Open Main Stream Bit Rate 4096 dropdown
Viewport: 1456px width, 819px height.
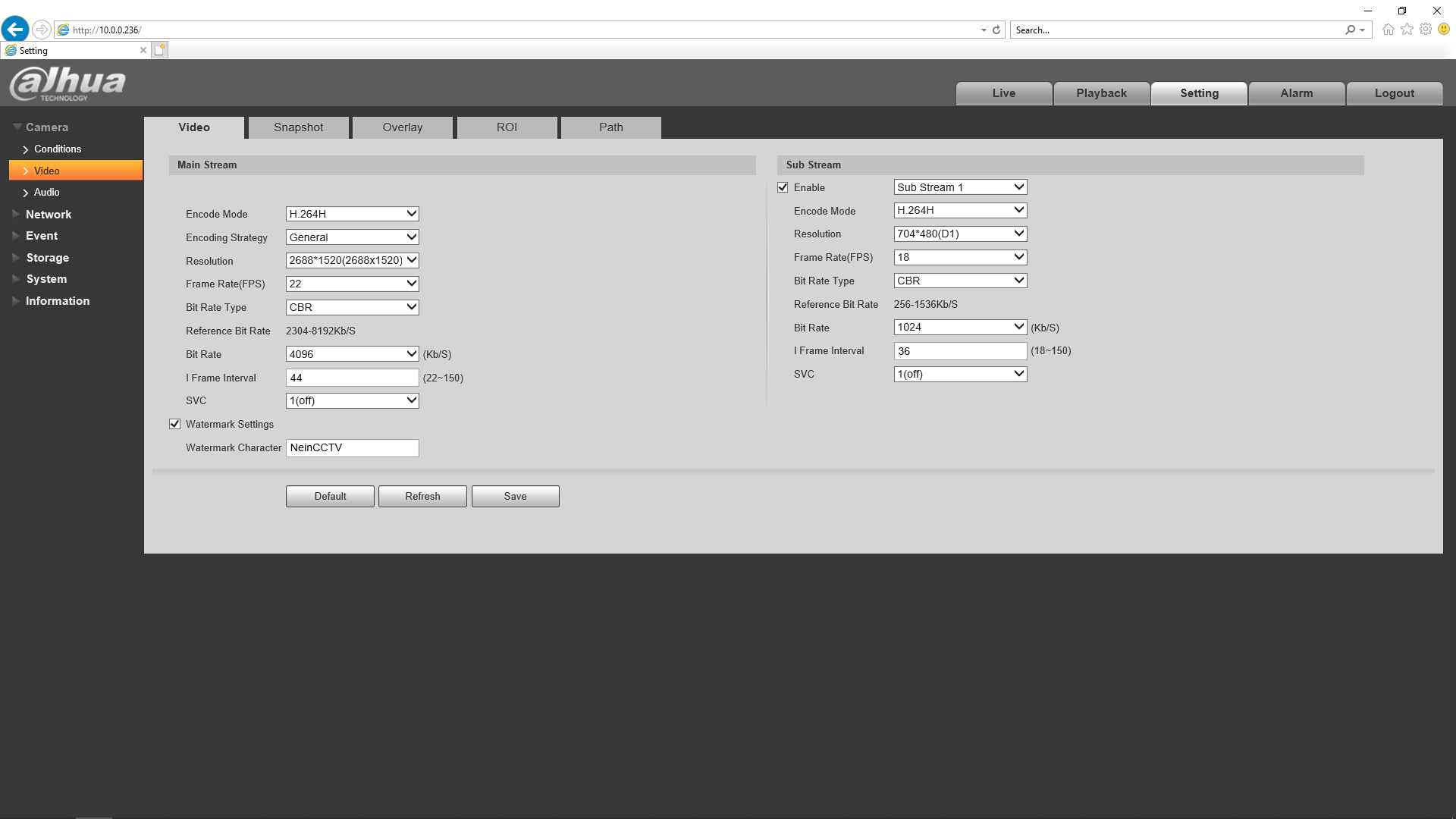pos(352,354)
